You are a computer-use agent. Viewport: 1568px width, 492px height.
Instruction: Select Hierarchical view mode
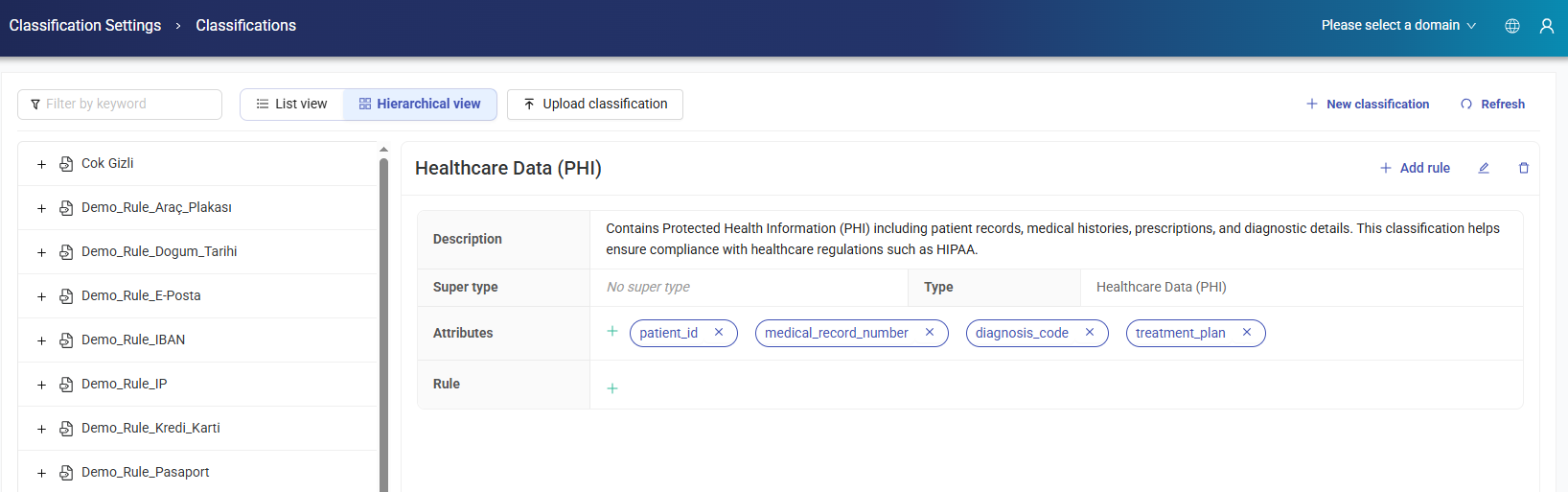tap(420, 105)
